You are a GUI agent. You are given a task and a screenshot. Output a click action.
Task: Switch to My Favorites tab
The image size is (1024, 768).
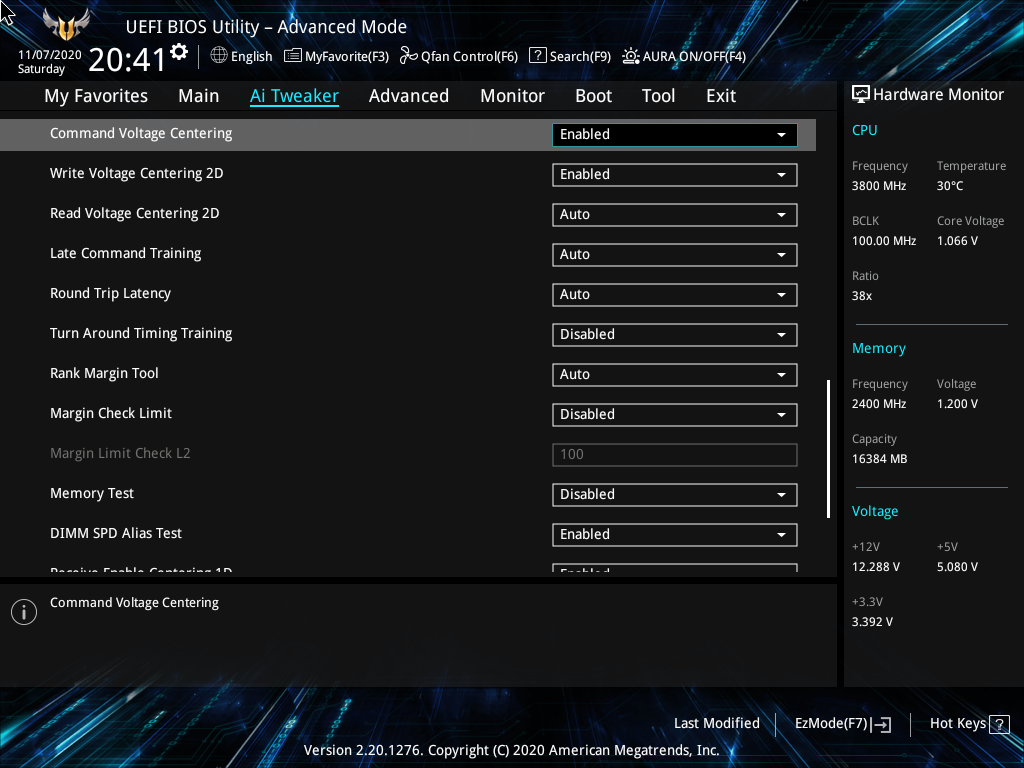tap(96, 96)
